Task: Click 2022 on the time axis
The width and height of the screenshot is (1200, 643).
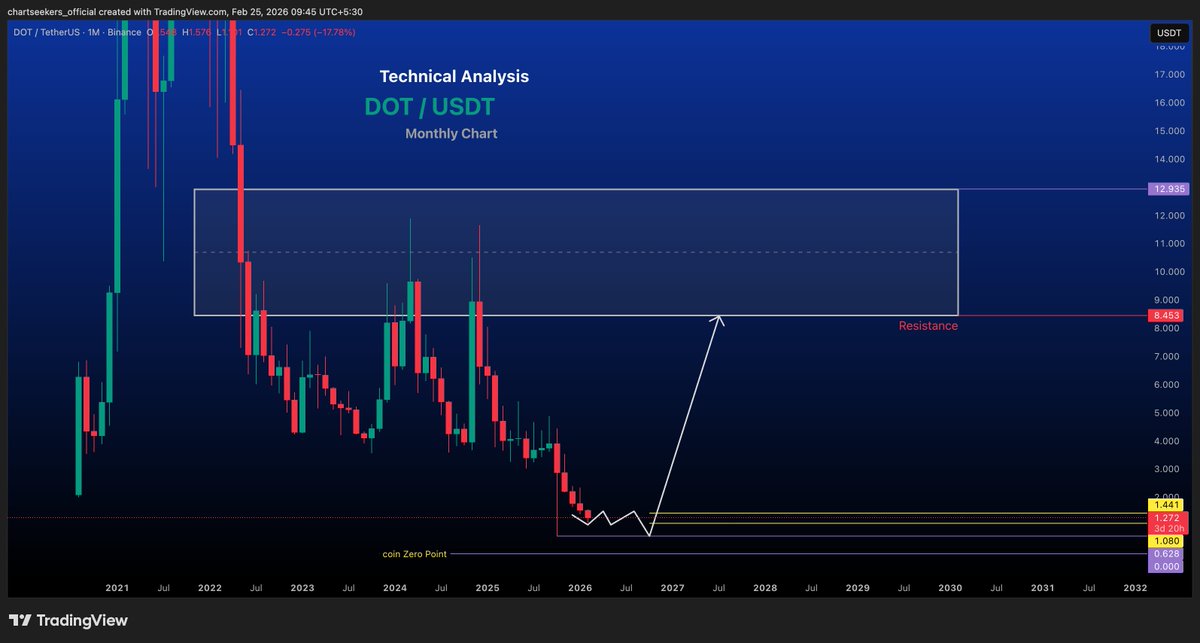Action: click(210, 589)
